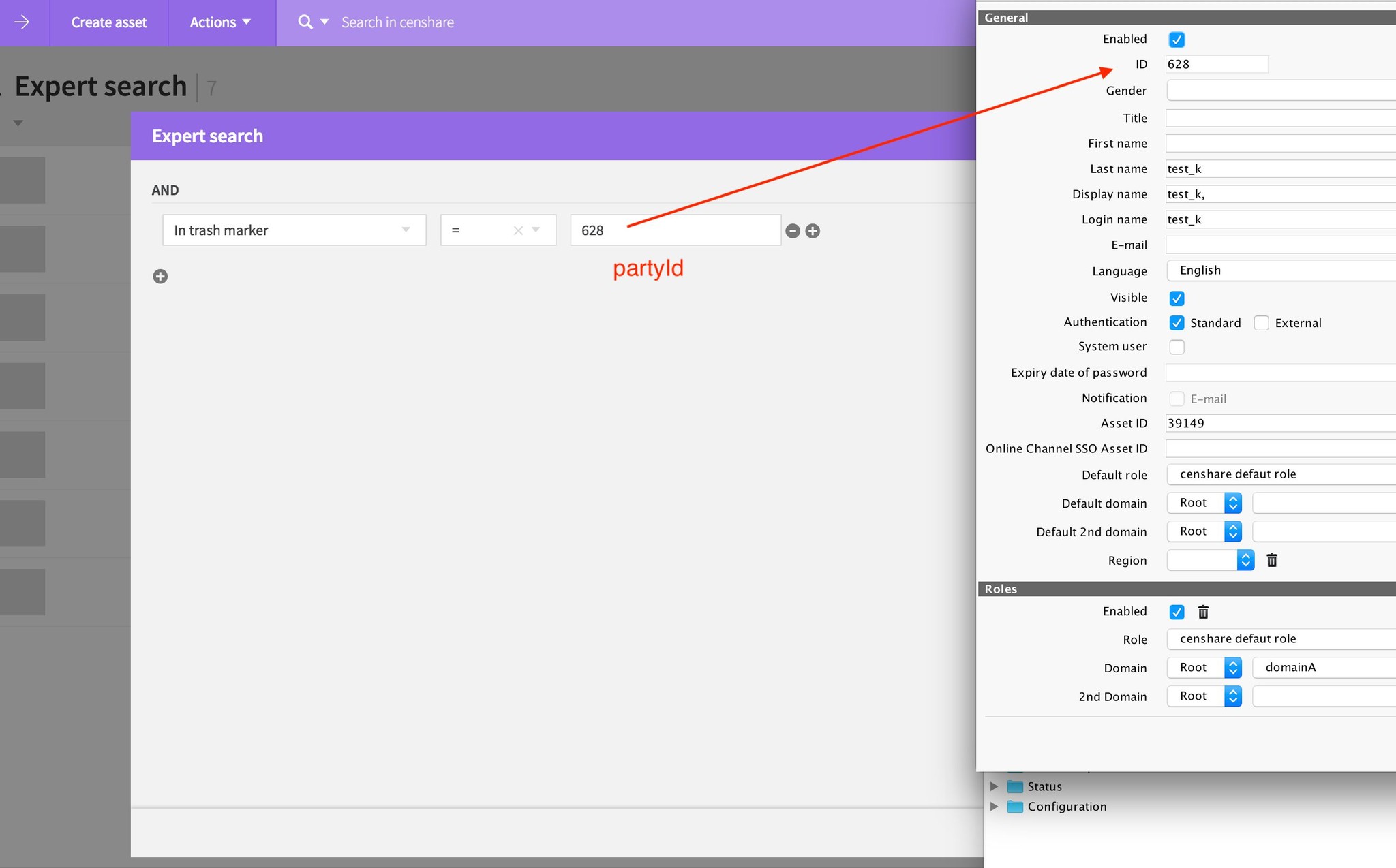This screenshot has width=1396, height=868.
Task: Expand the Configuration folder
Action: [994, 807]
